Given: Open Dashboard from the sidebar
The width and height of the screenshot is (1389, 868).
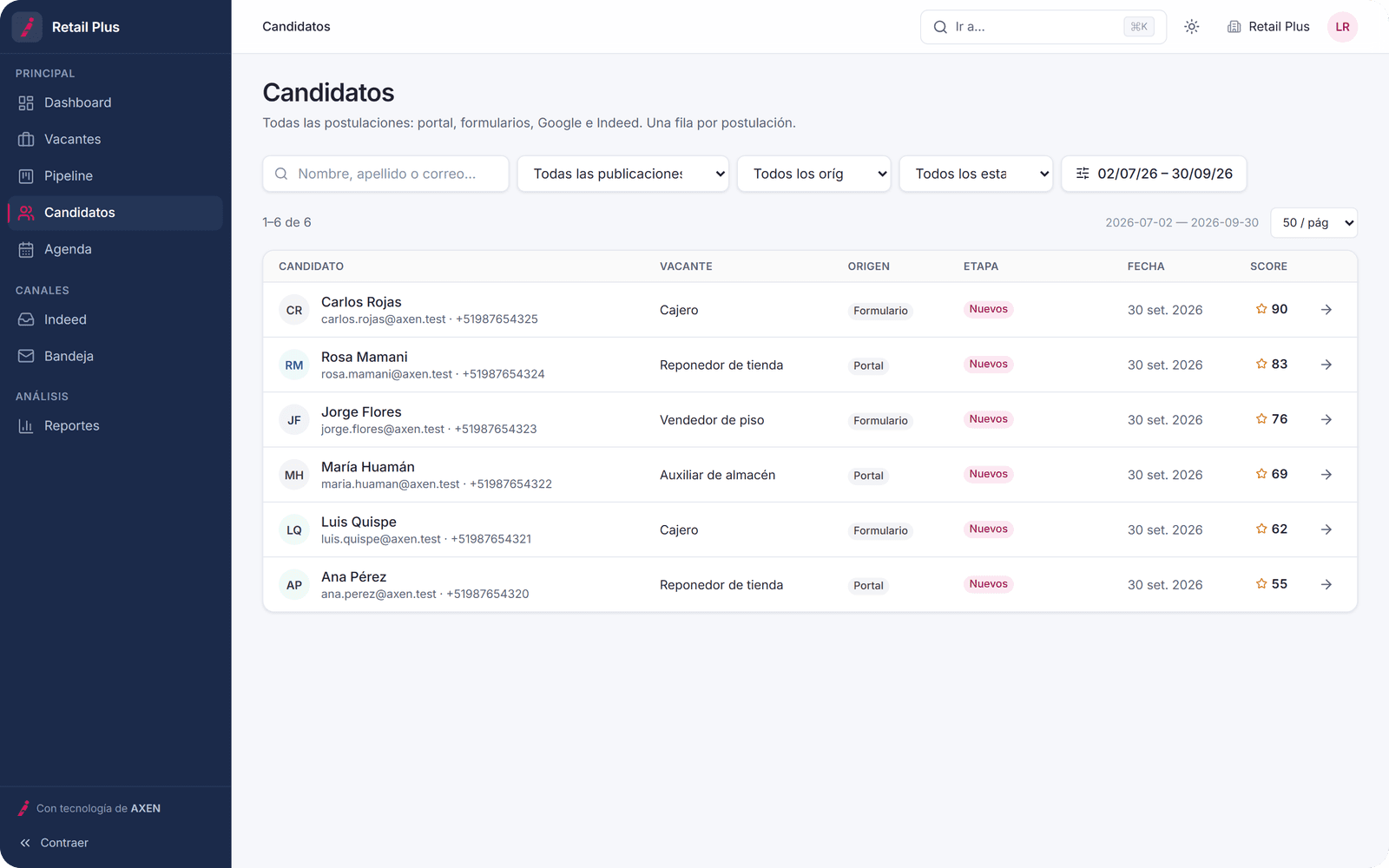Looking at the screenshot, I should pos(115,102).
